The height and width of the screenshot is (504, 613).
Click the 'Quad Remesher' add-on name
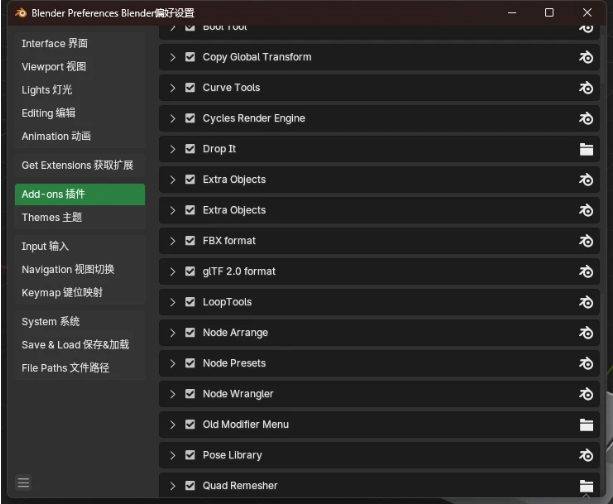pyautogui.click(x=240, y=486)
